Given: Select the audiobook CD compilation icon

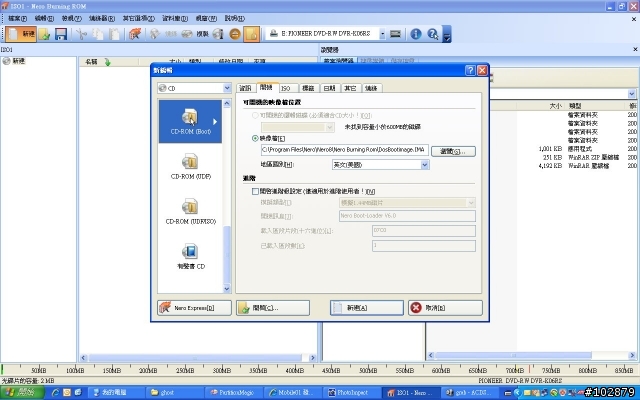Looking at the screenshot, I should click(x=190, y=256).
